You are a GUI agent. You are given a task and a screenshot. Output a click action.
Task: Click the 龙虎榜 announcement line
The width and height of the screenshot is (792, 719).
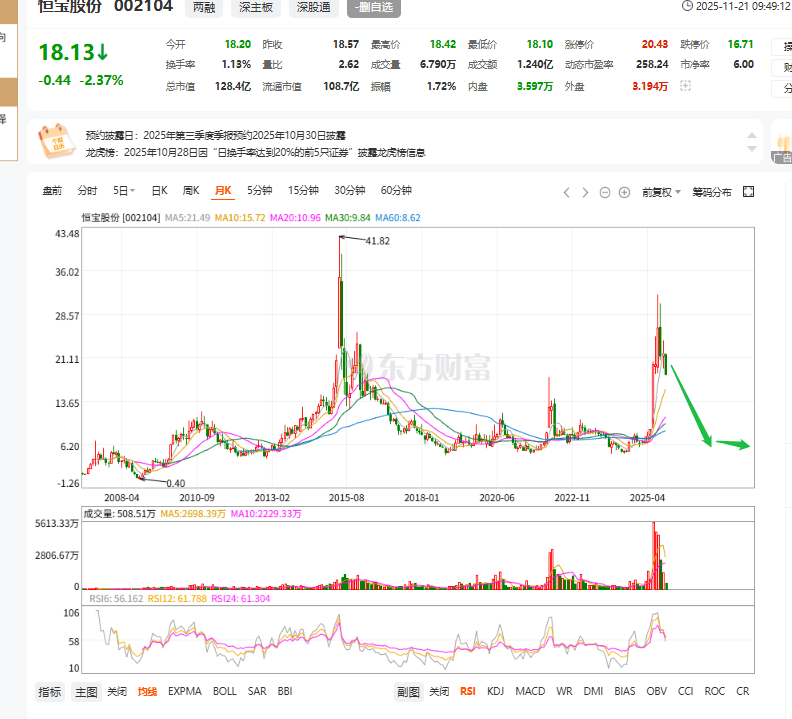coord(255,152)
